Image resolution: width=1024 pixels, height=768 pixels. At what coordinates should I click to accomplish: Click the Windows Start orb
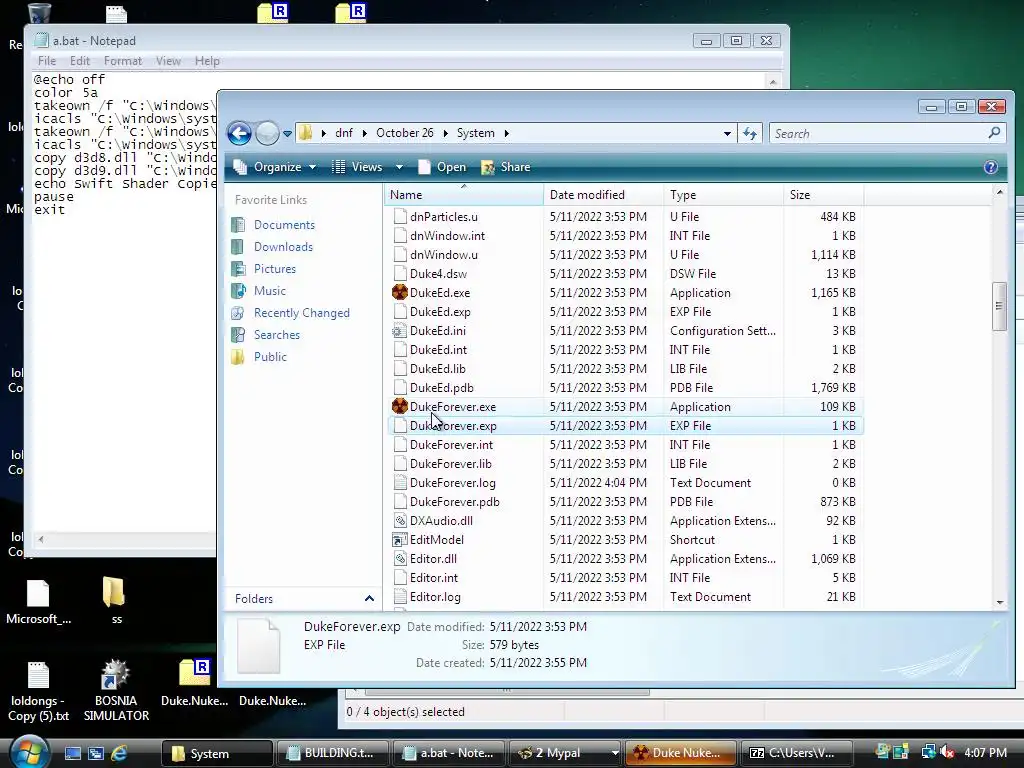coord(28,752)
